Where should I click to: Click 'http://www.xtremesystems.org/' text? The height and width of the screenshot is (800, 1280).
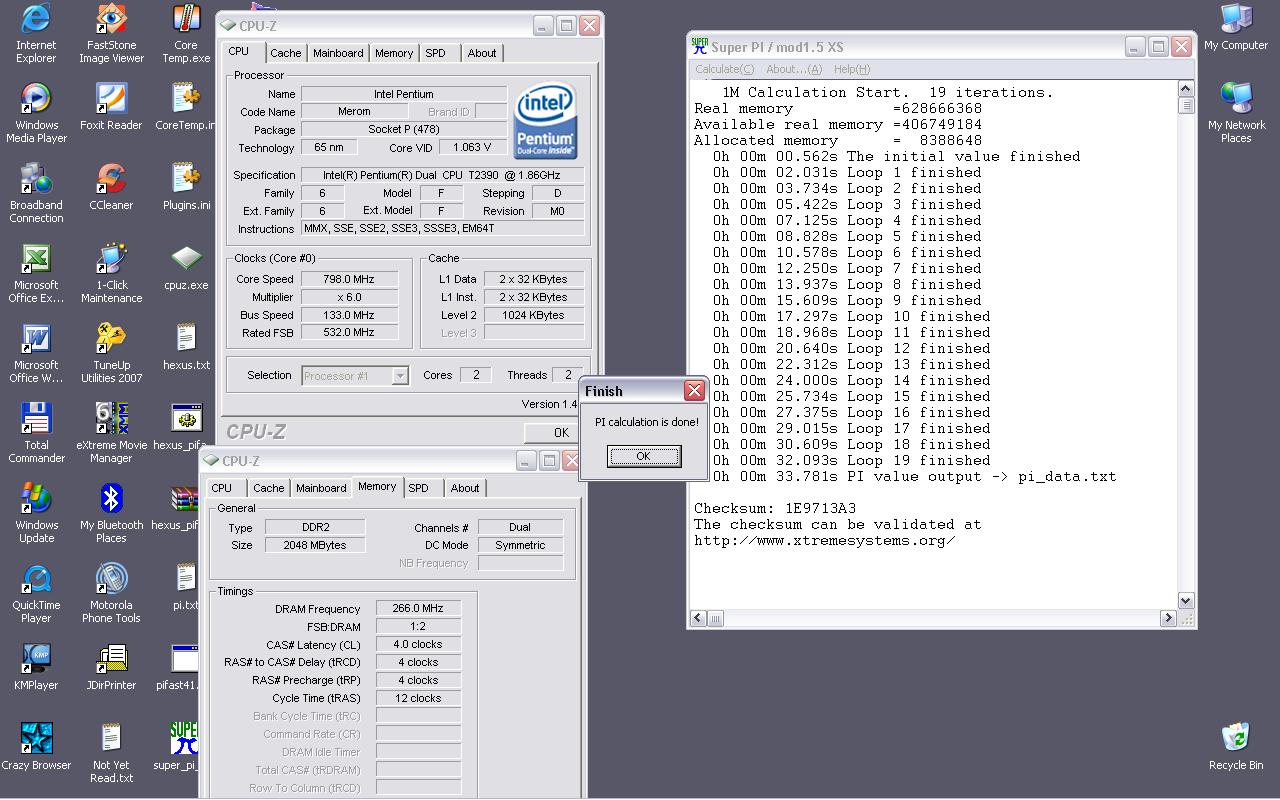(825, 540)
